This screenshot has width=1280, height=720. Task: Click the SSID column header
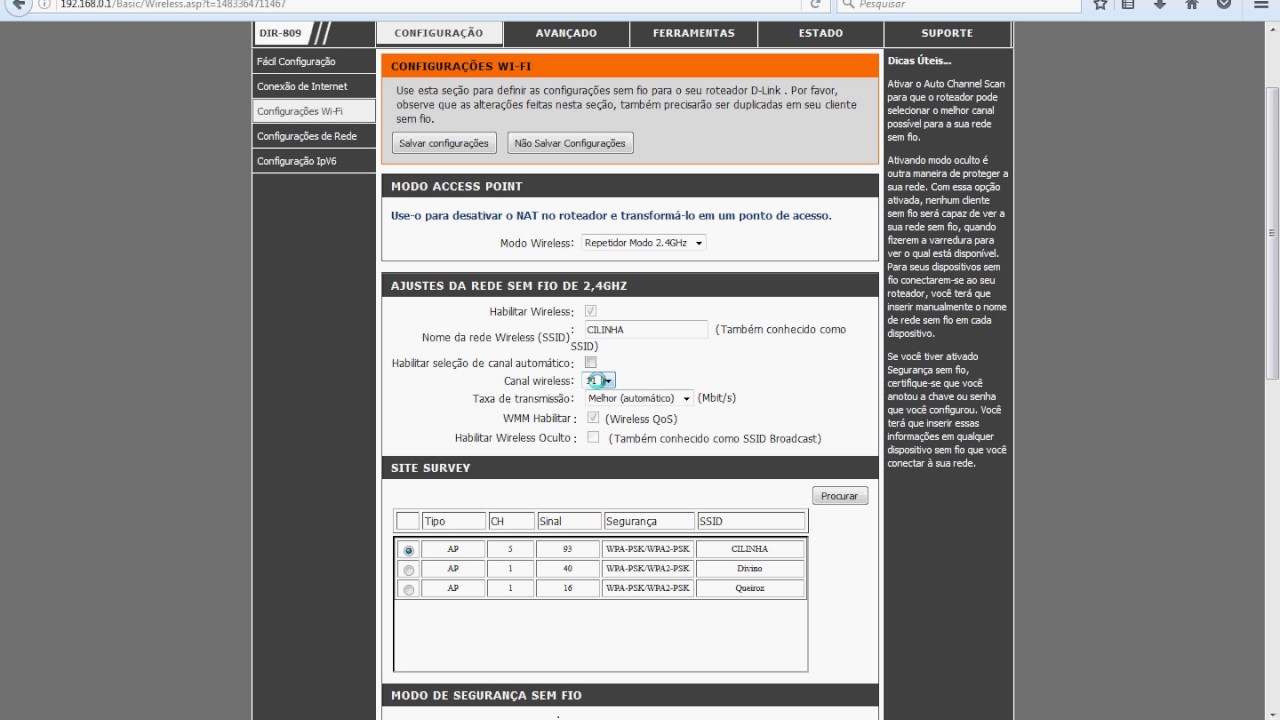(751, 521)
